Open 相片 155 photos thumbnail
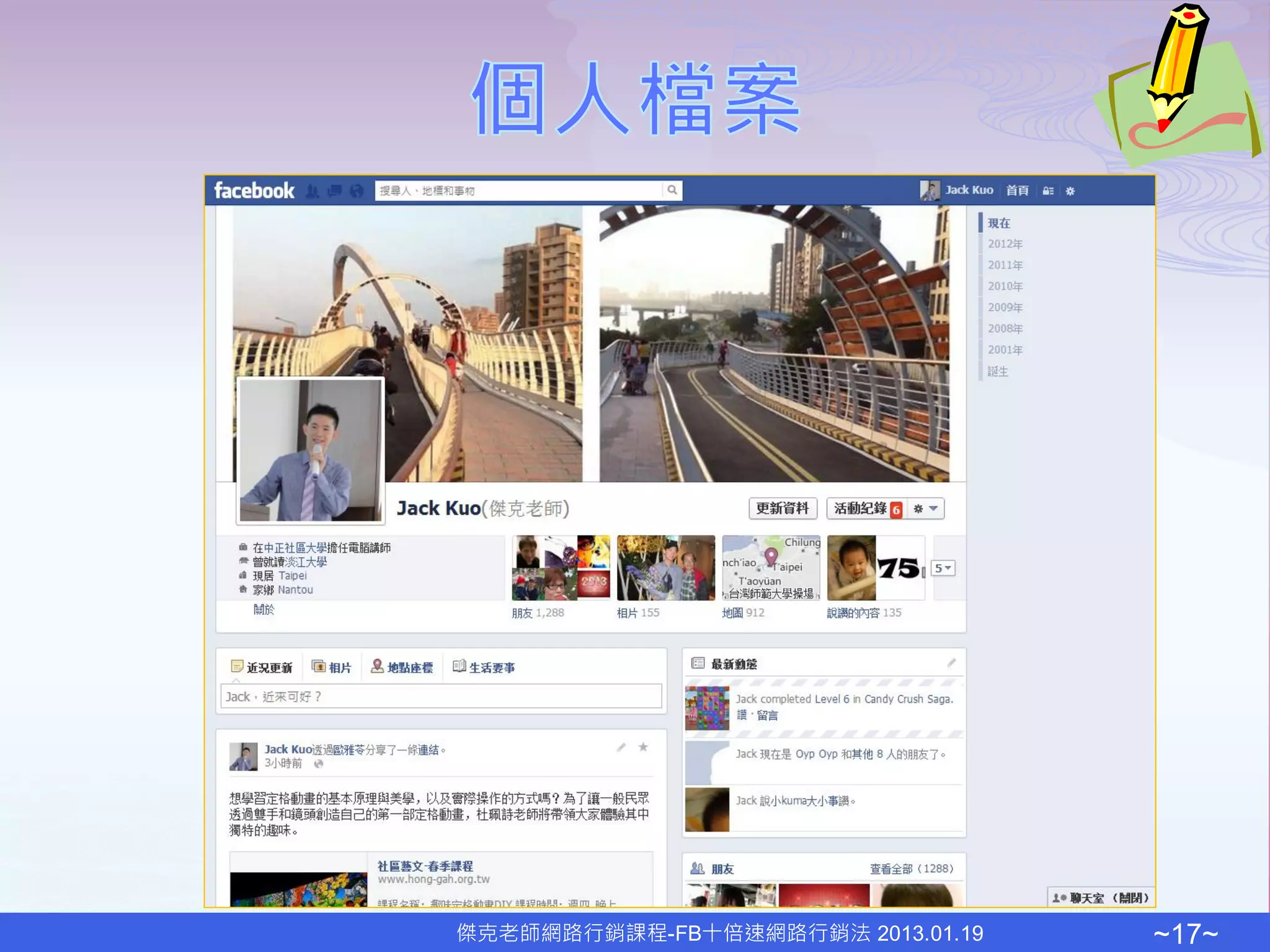 [x=666, y=568]
